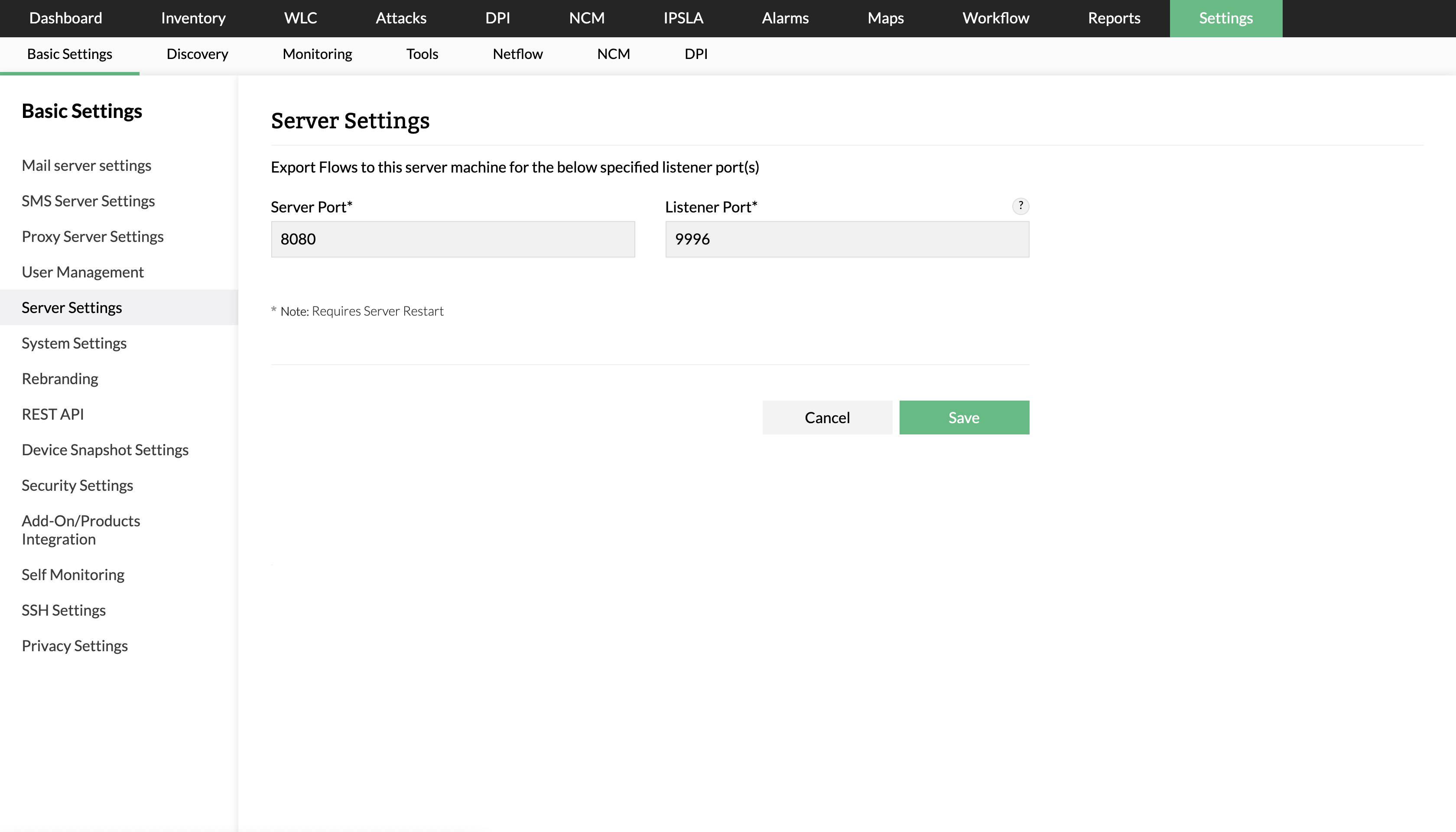Select the Server Port input field
This screenshot has height=832, width=1456.
(x=453, y=239)
